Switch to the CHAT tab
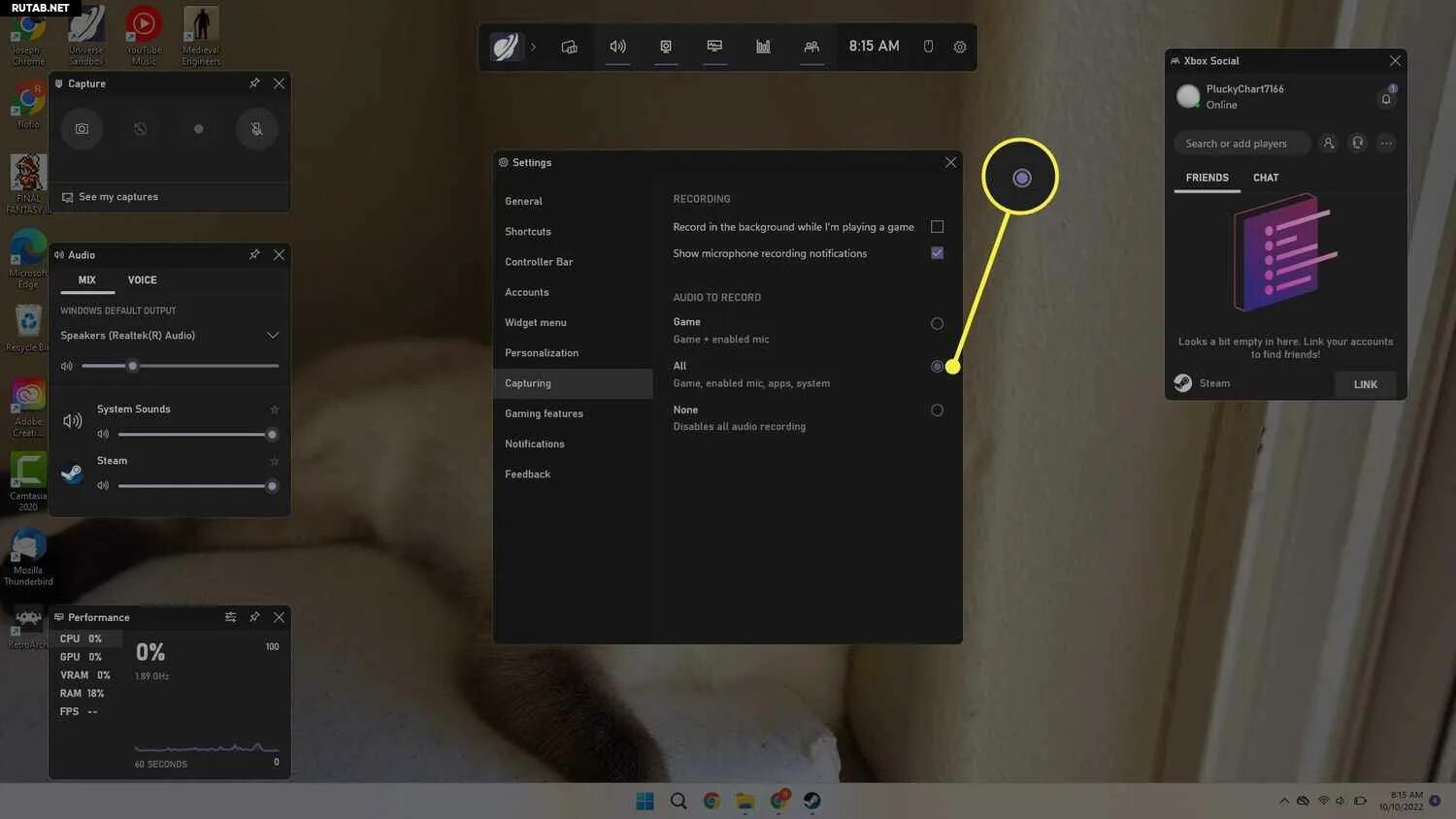Image resolution: width=1456 pixels, height=819 pixels. (x=1266, y=178)
